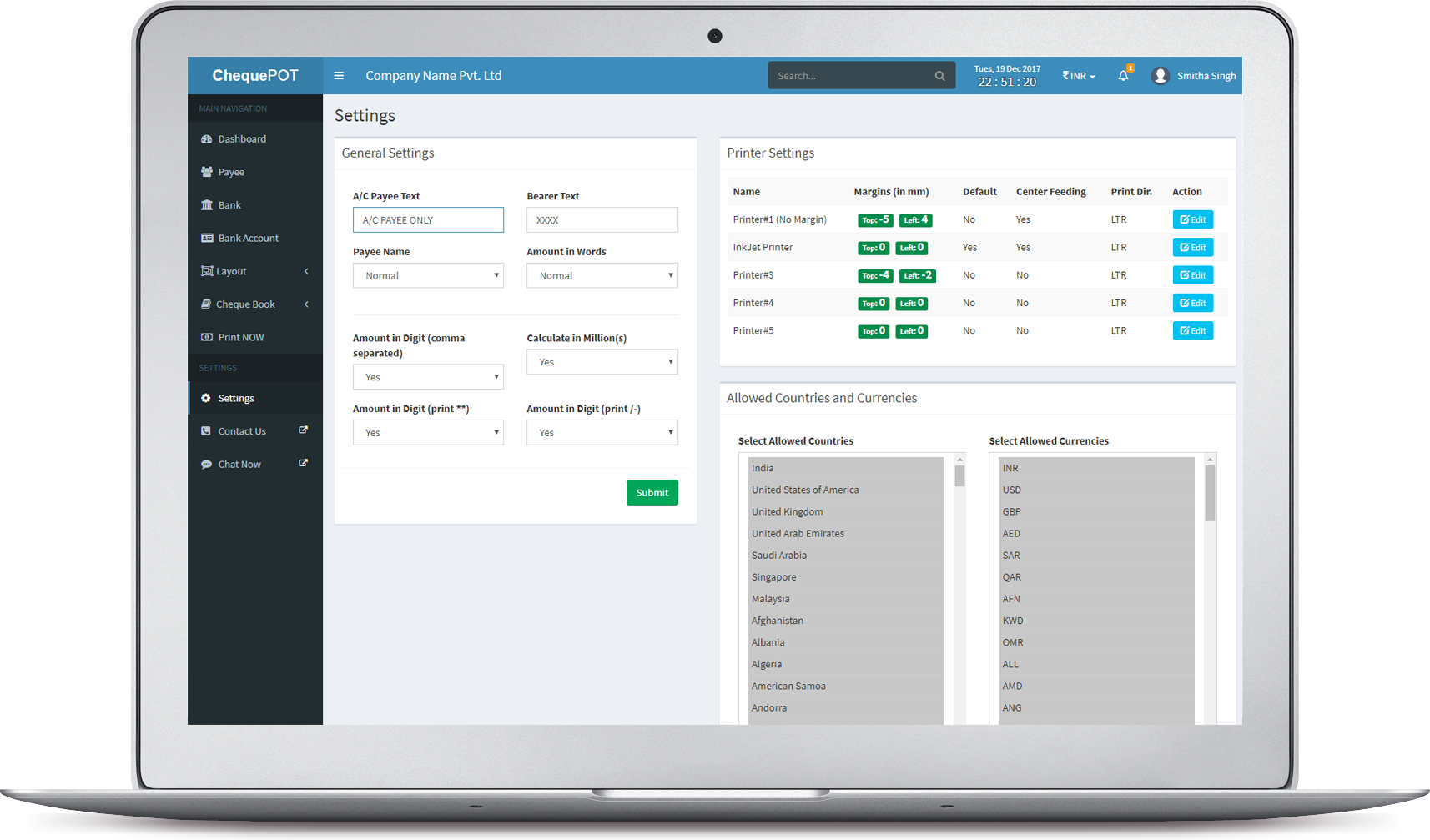
Task: Open the Payee menu item
Action: coord(255,172)
